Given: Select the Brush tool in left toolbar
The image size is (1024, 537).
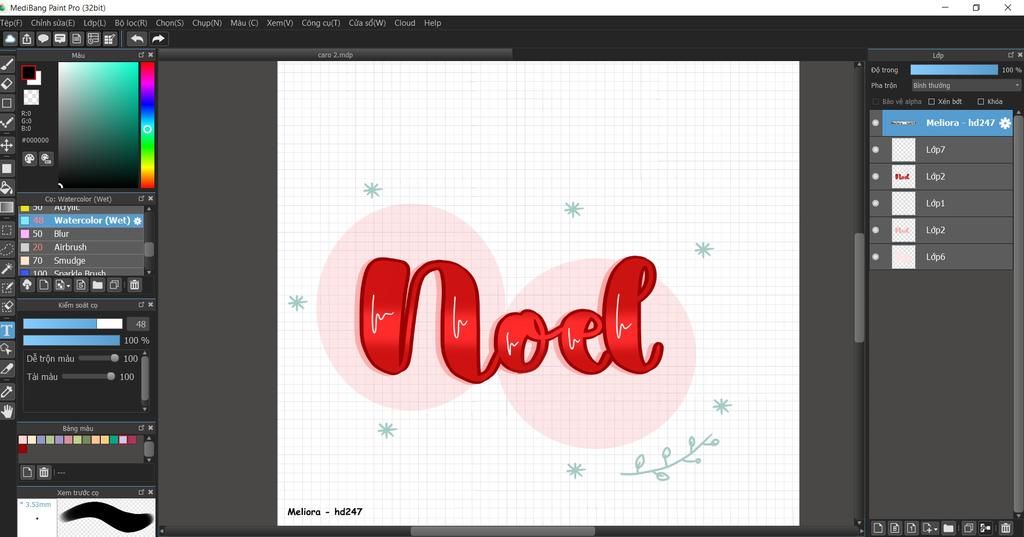Looking at the screenshot, I should 7,64.
